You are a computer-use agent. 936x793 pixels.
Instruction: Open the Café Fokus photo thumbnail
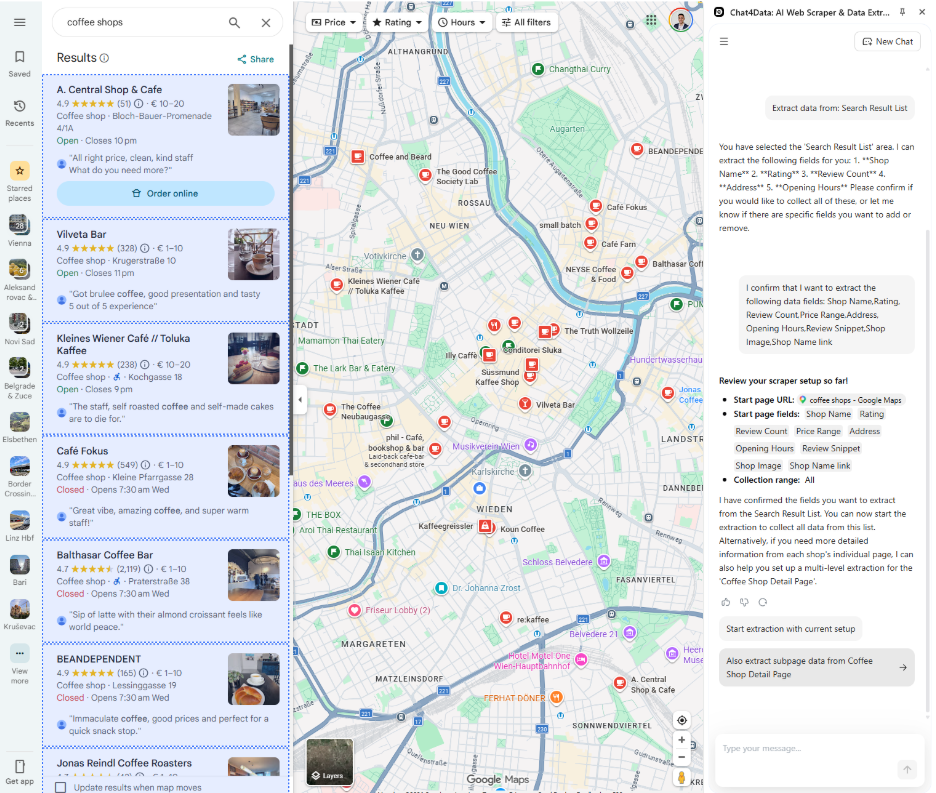coord(254,471)
